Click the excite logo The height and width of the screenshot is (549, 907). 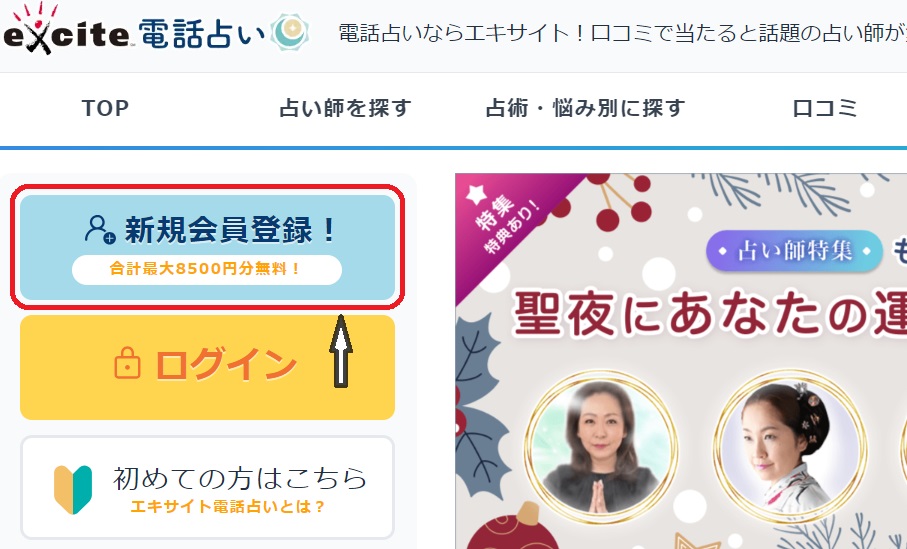[67, 29]
